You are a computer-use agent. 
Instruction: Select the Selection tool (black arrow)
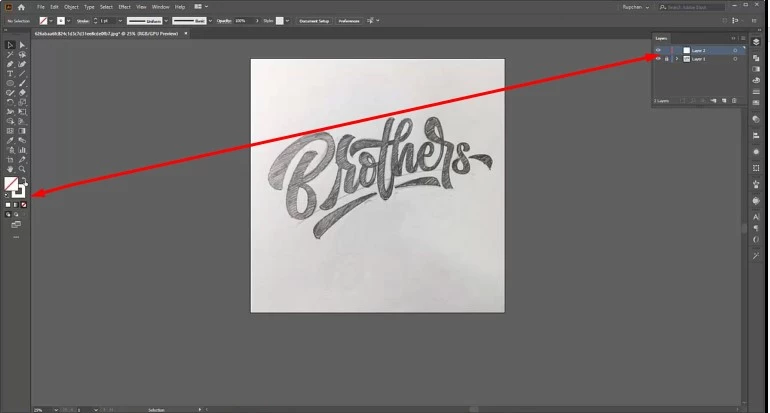tap(10, 45)
